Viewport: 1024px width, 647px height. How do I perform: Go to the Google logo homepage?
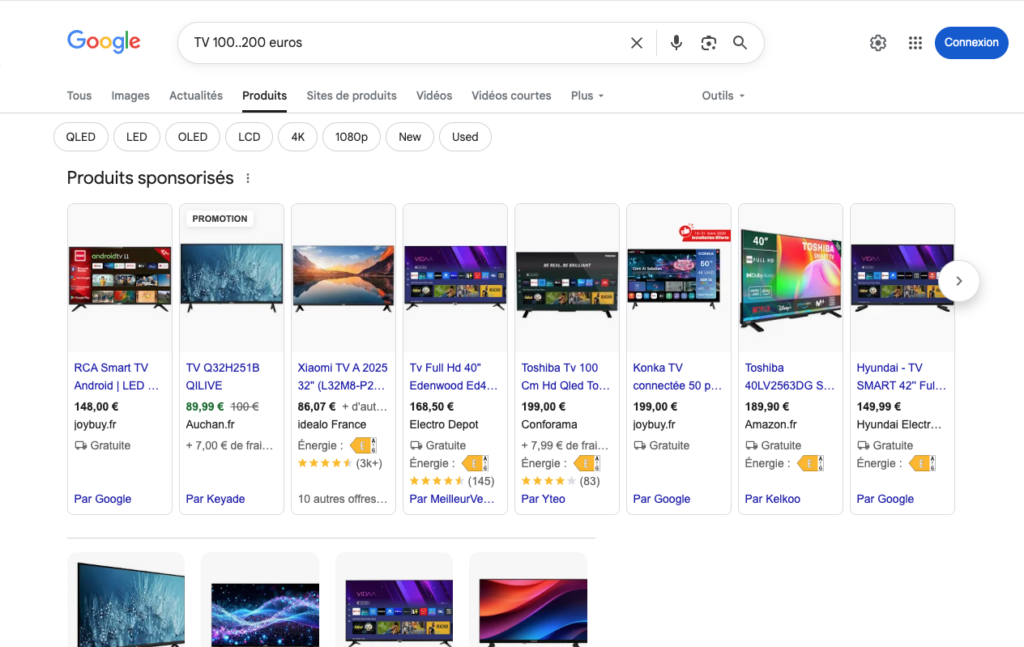coord(104,42)
